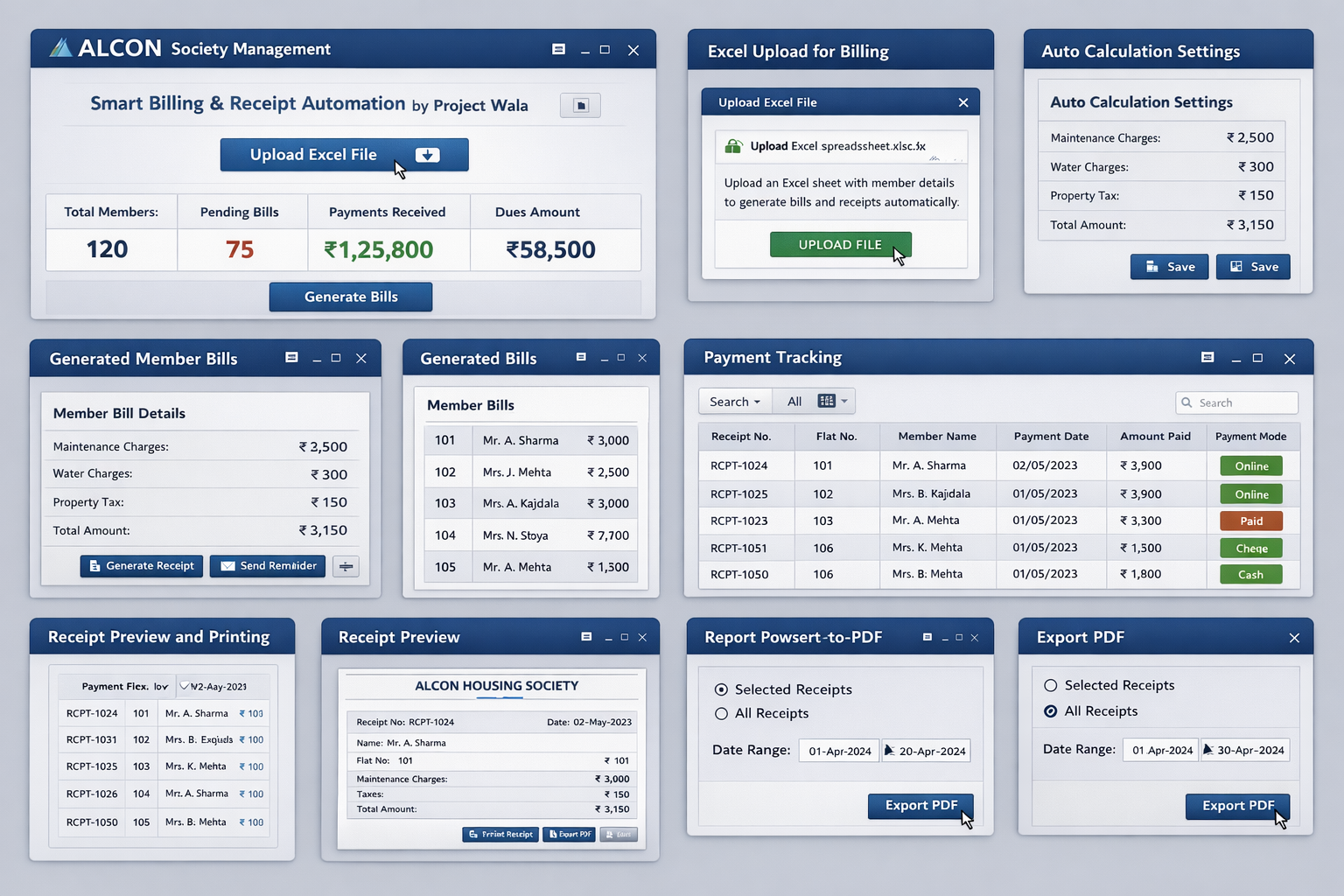
Task: Open the grid view dropdown arrow
Action: (845, 401)
